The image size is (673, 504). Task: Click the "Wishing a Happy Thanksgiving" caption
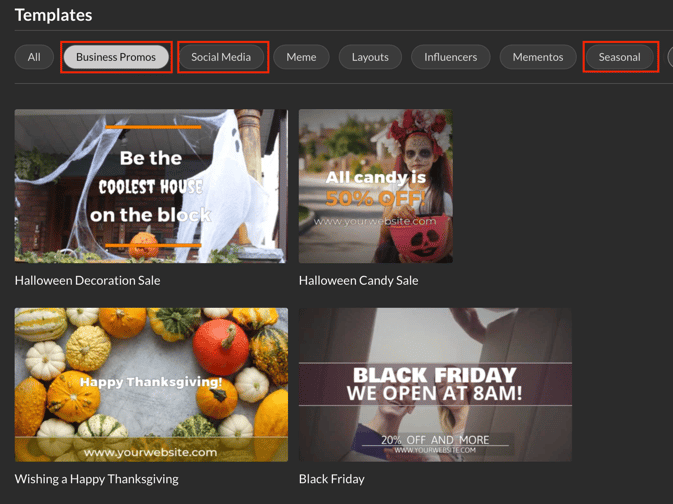96,479
